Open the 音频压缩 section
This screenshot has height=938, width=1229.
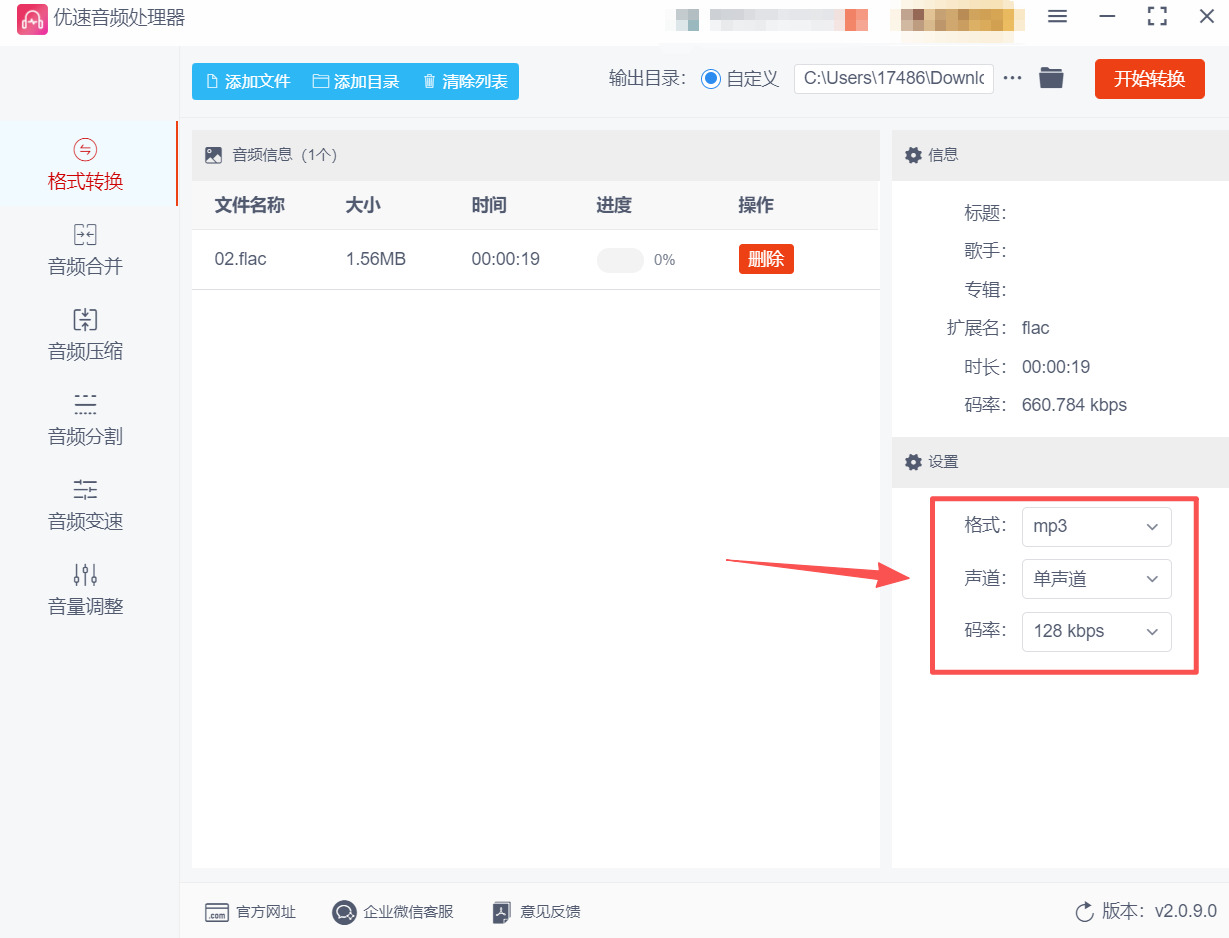(x=86, y=335)
